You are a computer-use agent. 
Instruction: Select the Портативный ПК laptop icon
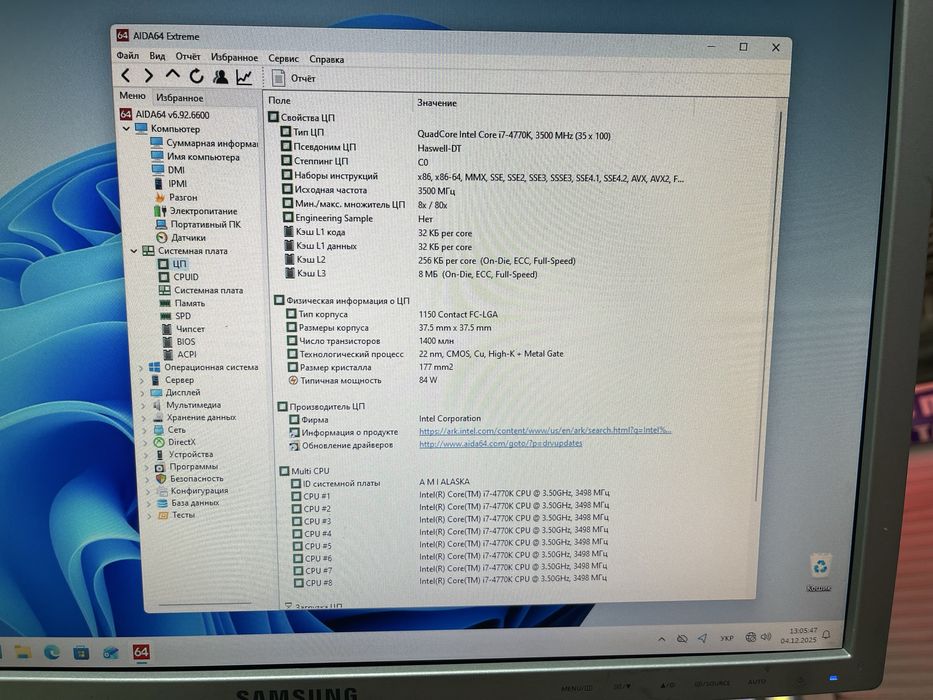click(x=161, y=224)
